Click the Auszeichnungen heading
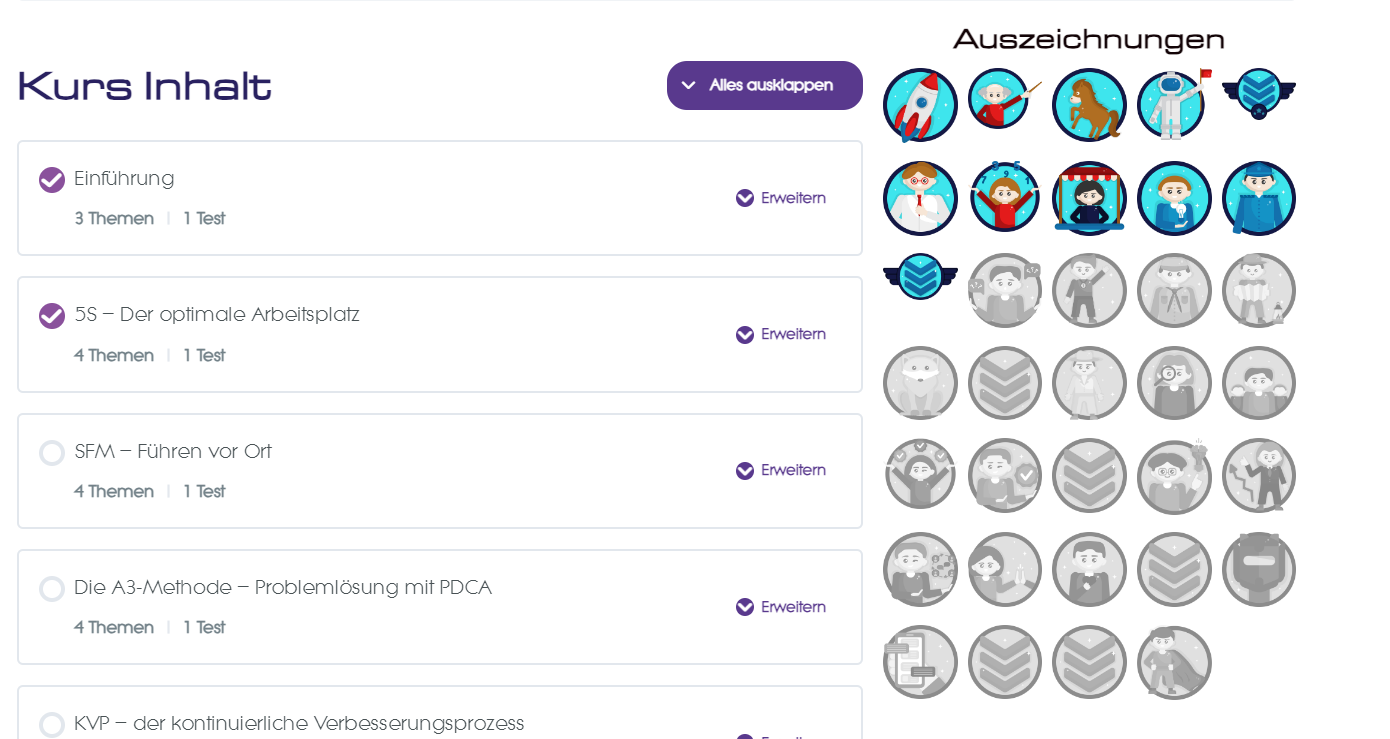The height and width of the screenshot is (739, 1390). pos(1088,39)
